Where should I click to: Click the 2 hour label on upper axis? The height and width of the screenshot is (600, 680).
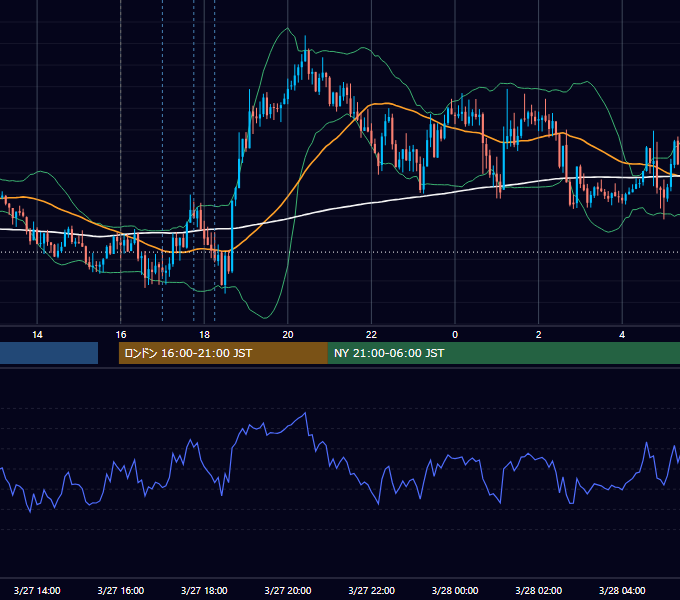click(539, 335)
